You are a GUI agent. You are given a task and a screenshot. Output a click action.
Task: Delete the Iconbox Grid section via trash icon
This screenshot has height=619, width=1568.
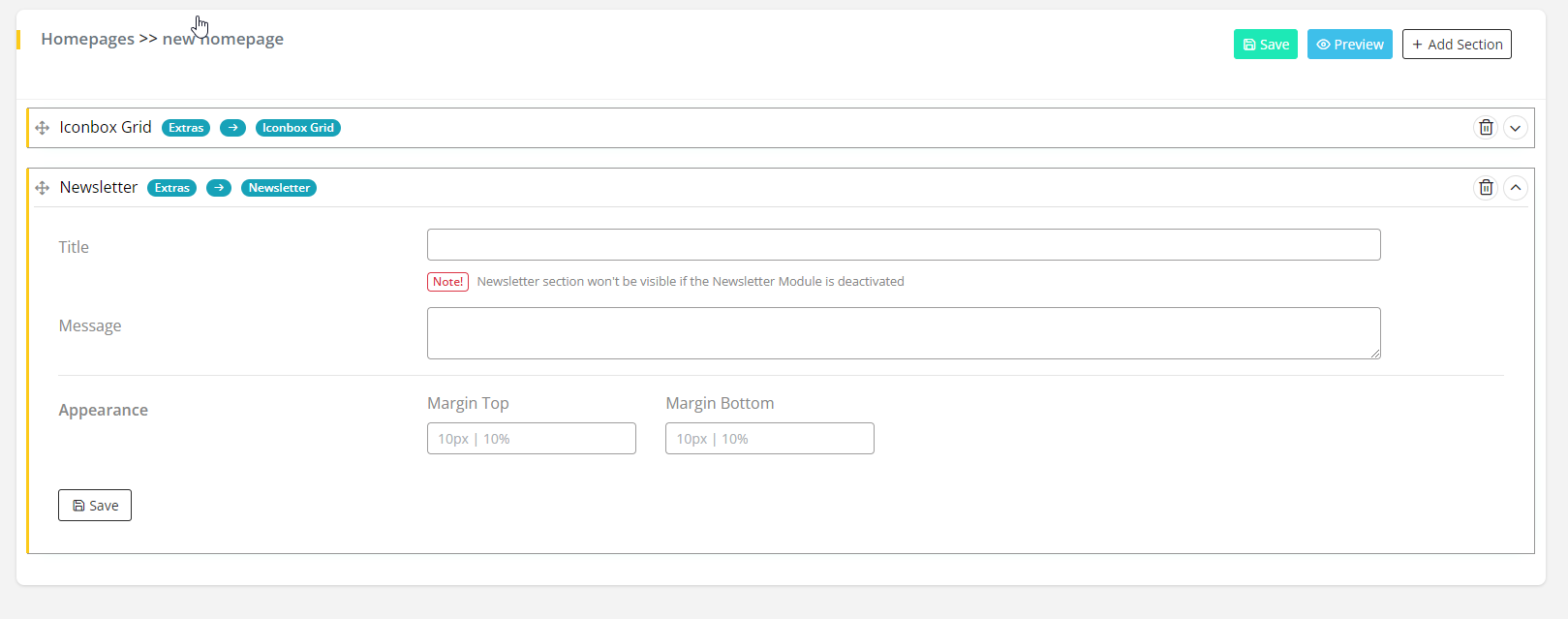[x=1485, y=128]
